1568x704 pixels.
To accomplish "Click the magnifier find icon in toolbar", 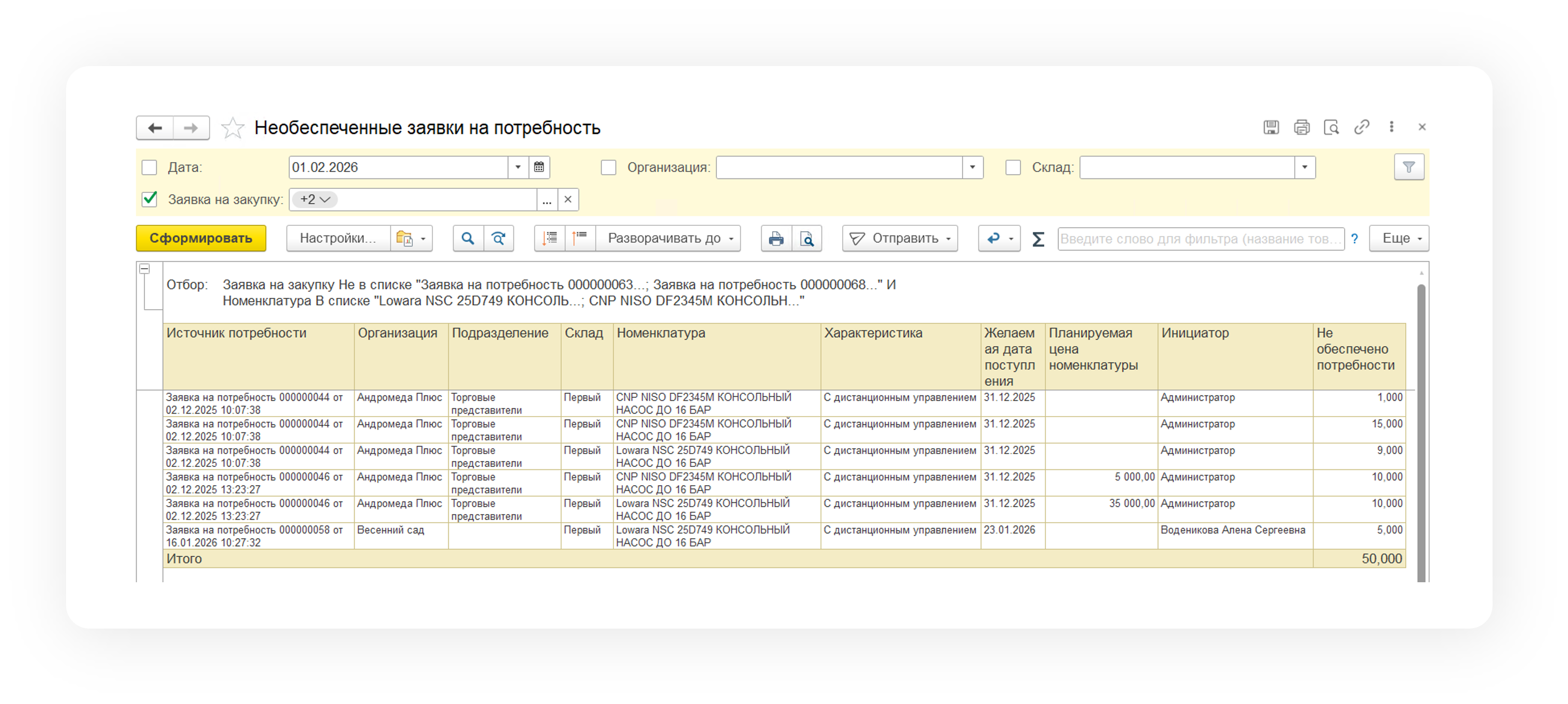I will (x=468, y=239).
